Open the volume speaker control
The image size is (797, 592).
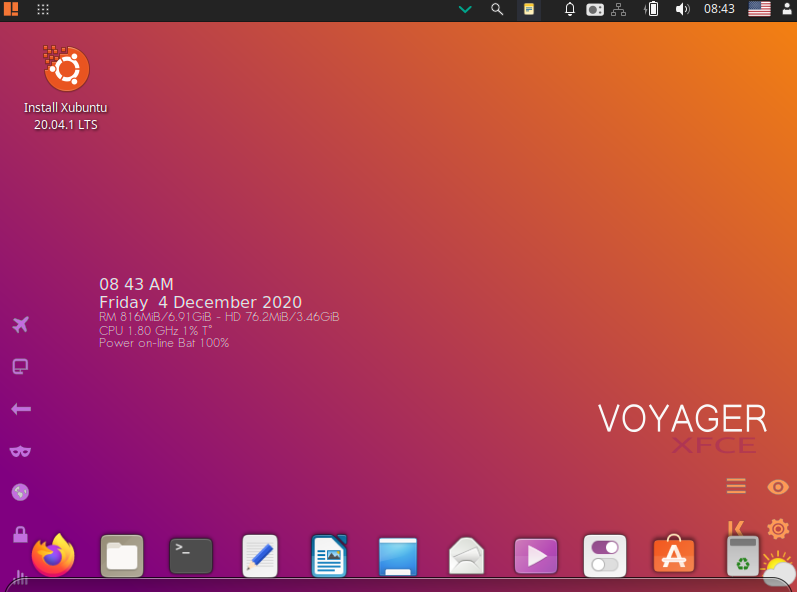click(x=682, y=9)
